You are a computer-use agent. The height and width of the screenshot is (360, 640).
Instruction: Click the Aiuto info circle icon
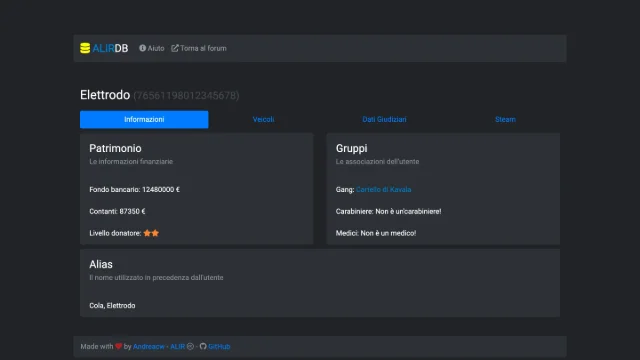click(142, 48)
